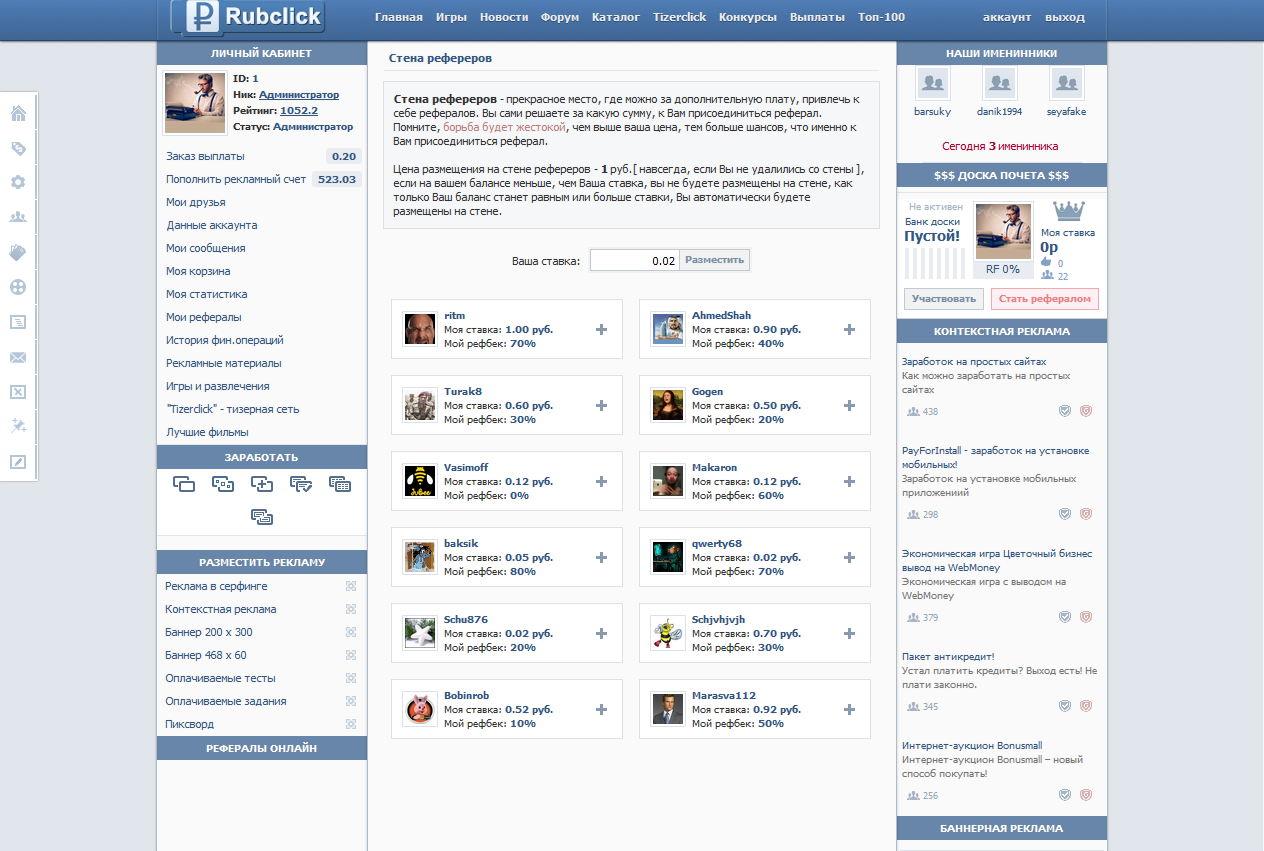
Task: Click Turak8 user avatar
Action: tap(420, 405)
